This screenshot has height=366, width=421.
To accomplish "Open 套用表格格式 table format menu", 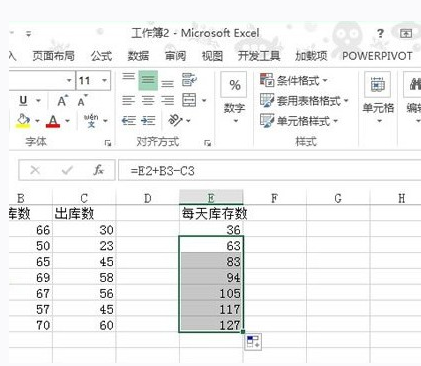I will click(x=304, y=100).
